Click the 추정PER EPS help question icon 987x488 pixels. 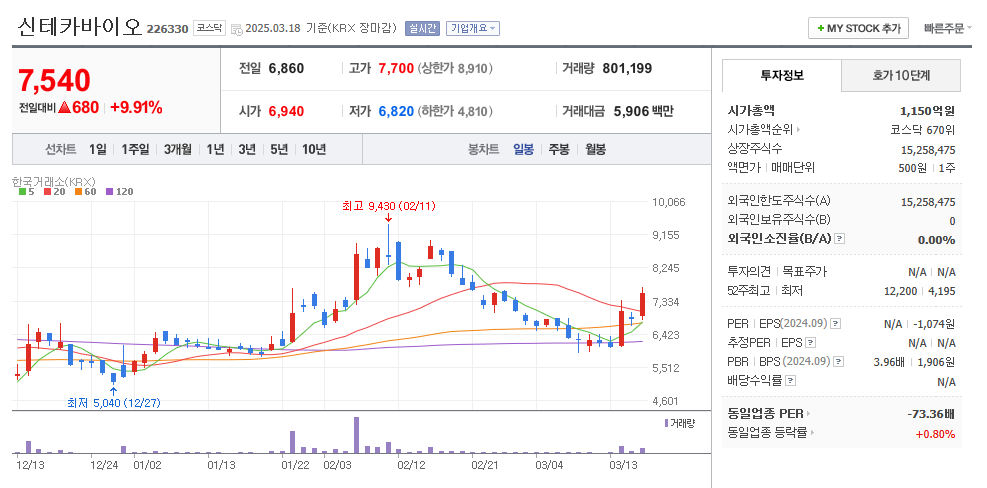coord(811,343)
